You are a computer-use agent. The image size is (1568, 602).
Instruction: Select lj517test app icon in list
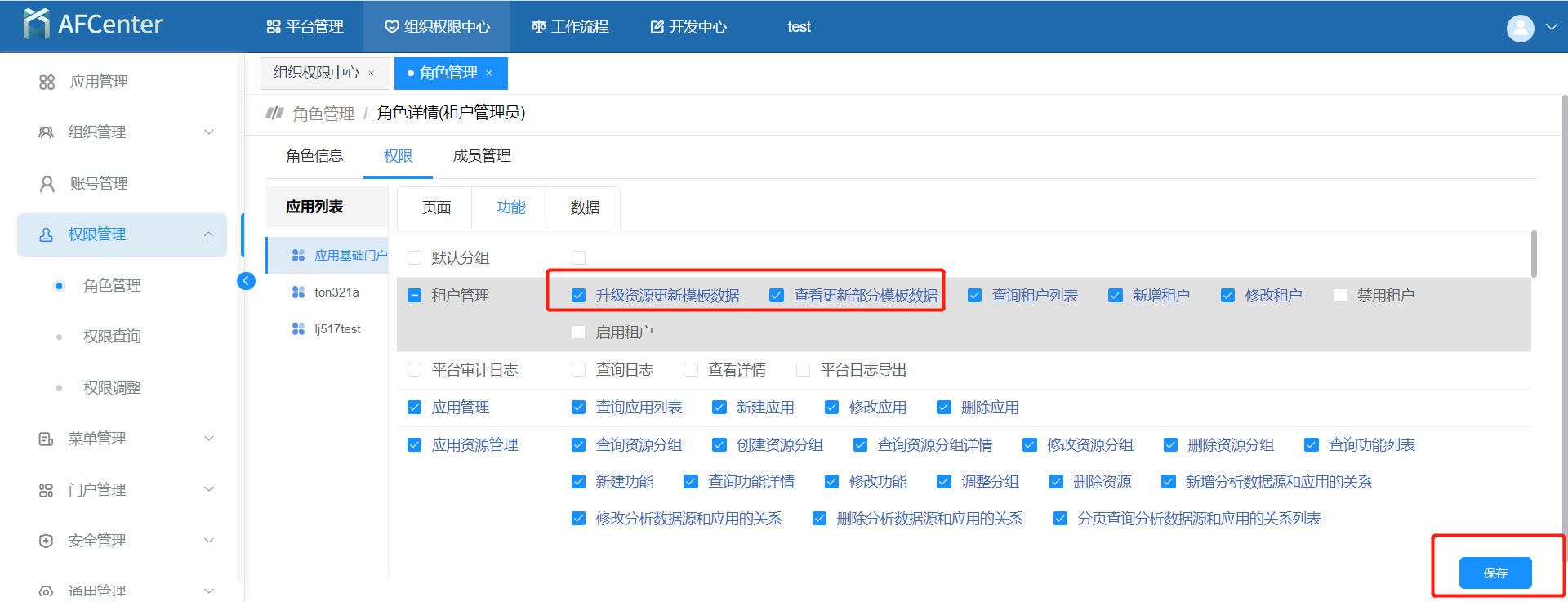coord(298,329)
